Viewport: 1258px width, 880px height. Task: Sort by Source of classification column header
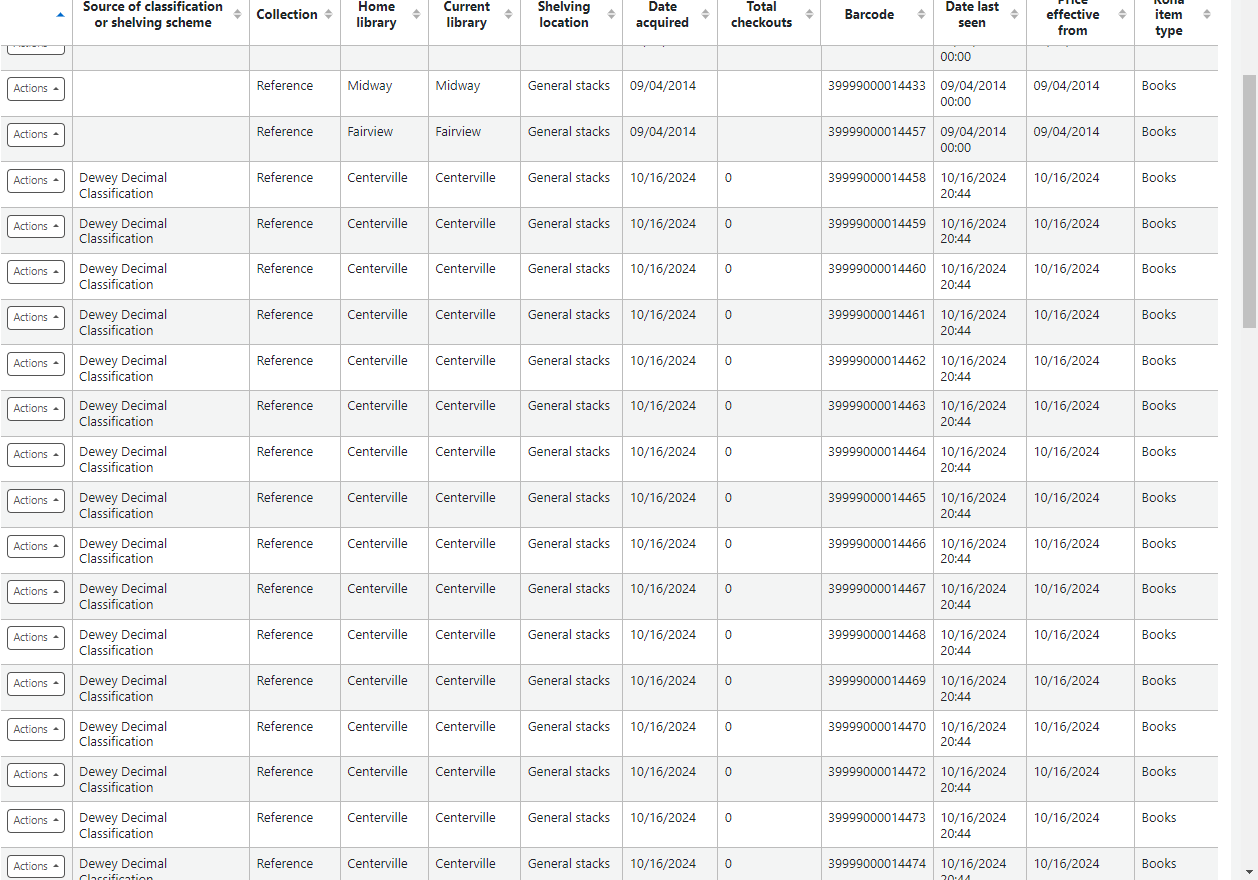[153, 15]
